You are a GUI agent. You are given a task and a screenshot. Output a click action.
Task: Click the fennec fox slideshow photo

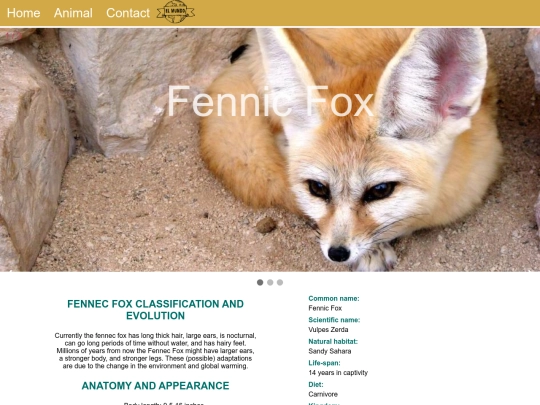click(270, 150)
